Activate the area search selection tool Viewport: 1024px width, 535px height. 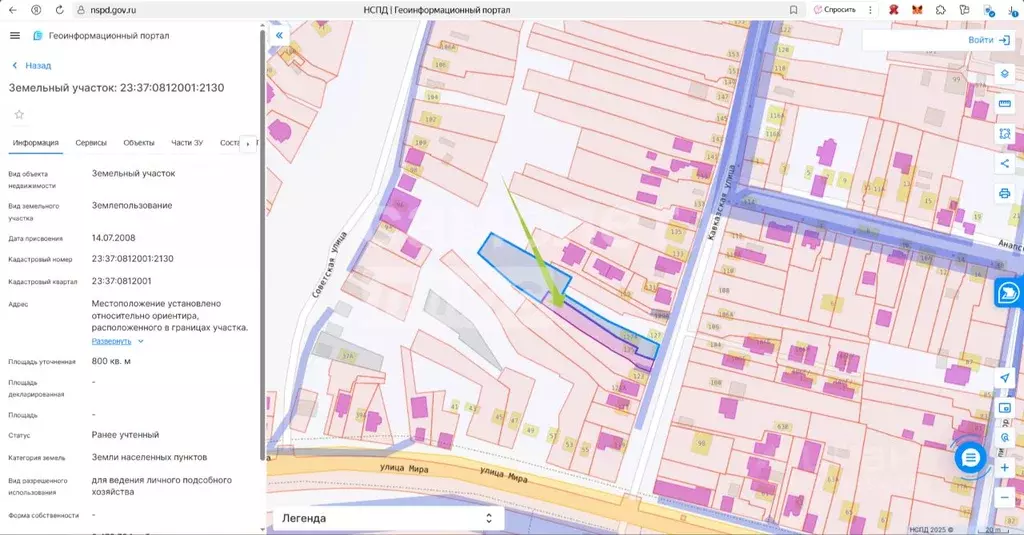tap(1004, 134)
